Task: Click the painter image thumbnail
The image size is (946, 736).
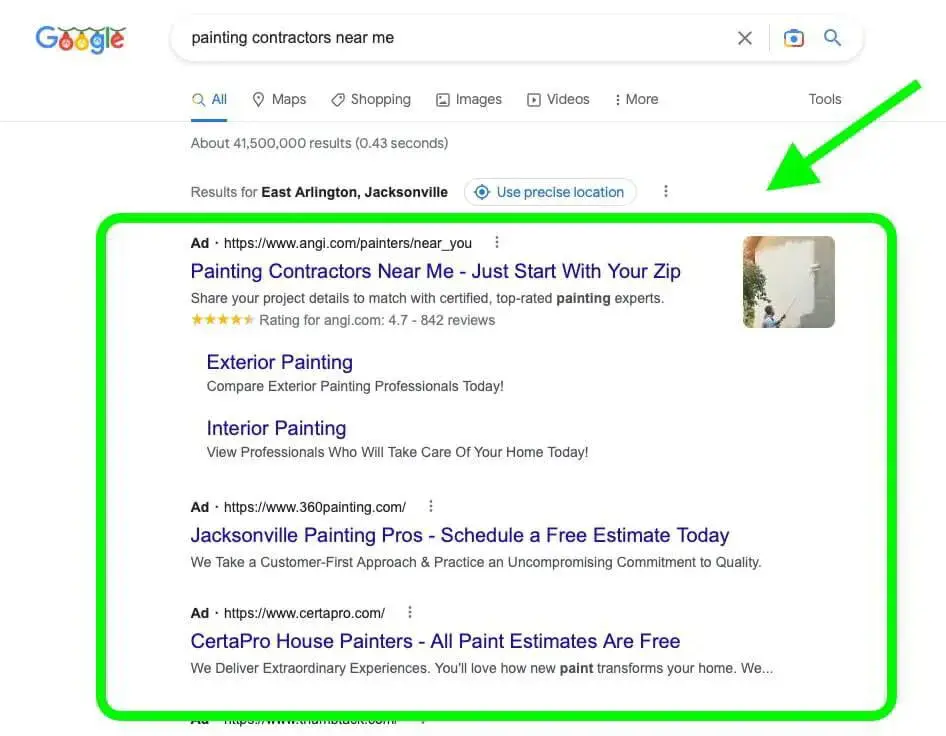Action: click(788, 282)
